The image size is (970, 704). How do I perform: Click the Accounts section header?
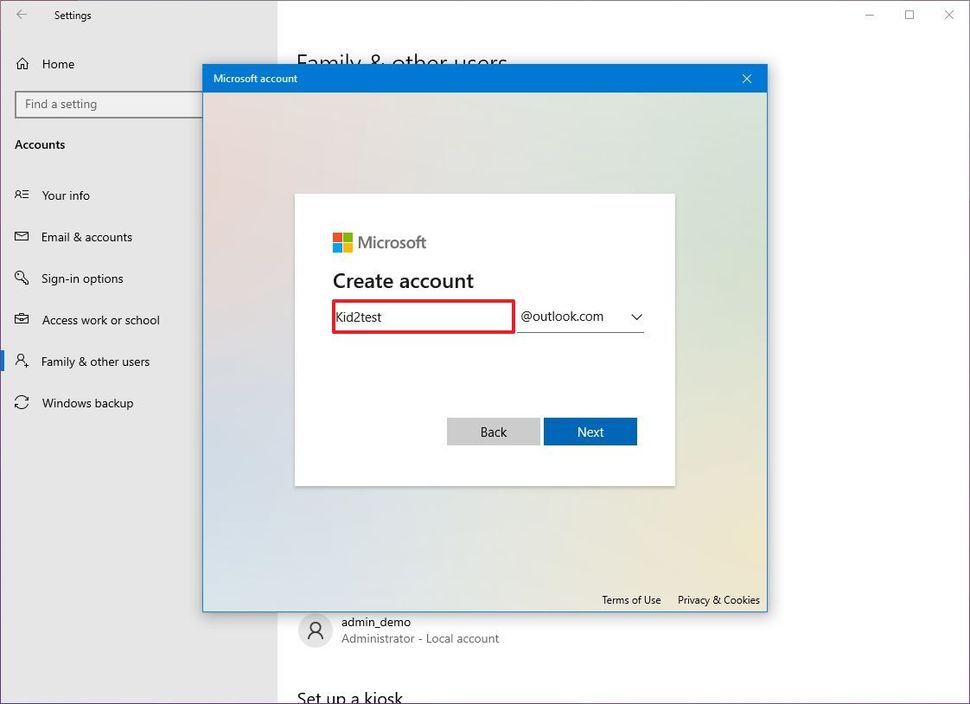coord(40,145)
